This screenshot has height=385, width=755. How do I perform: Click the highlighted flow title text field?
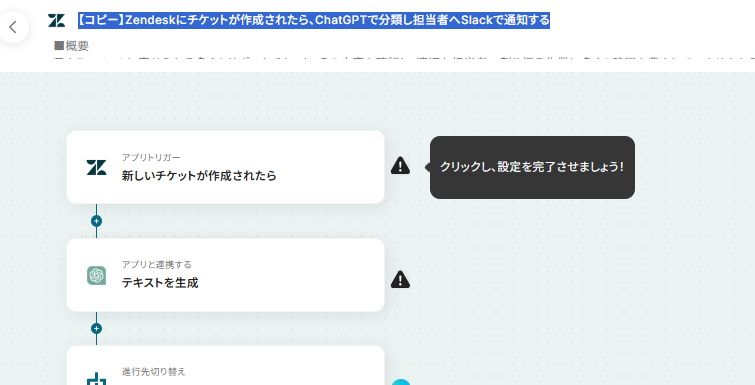point(314,20)
